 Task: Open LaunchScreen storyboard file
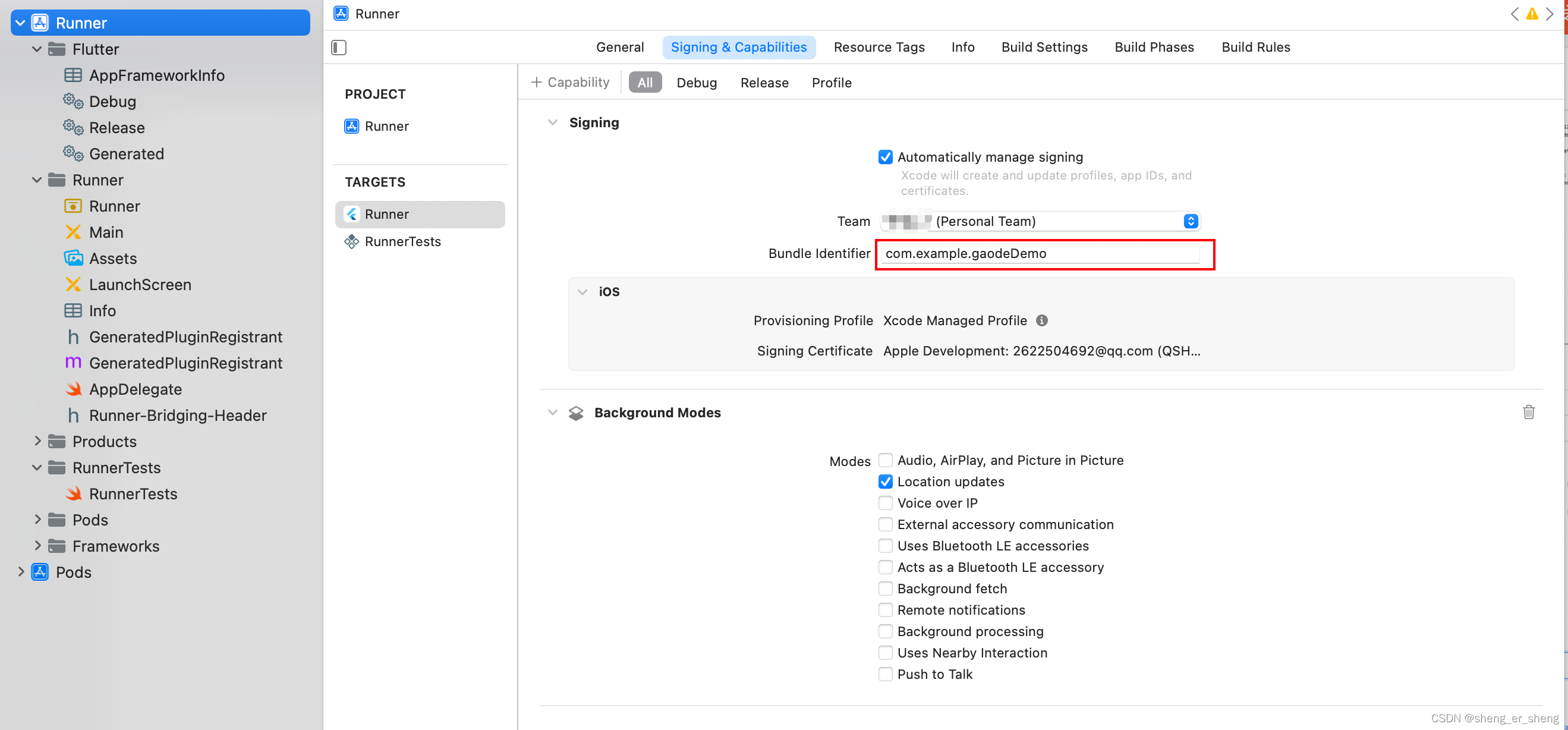click(140, 284)
